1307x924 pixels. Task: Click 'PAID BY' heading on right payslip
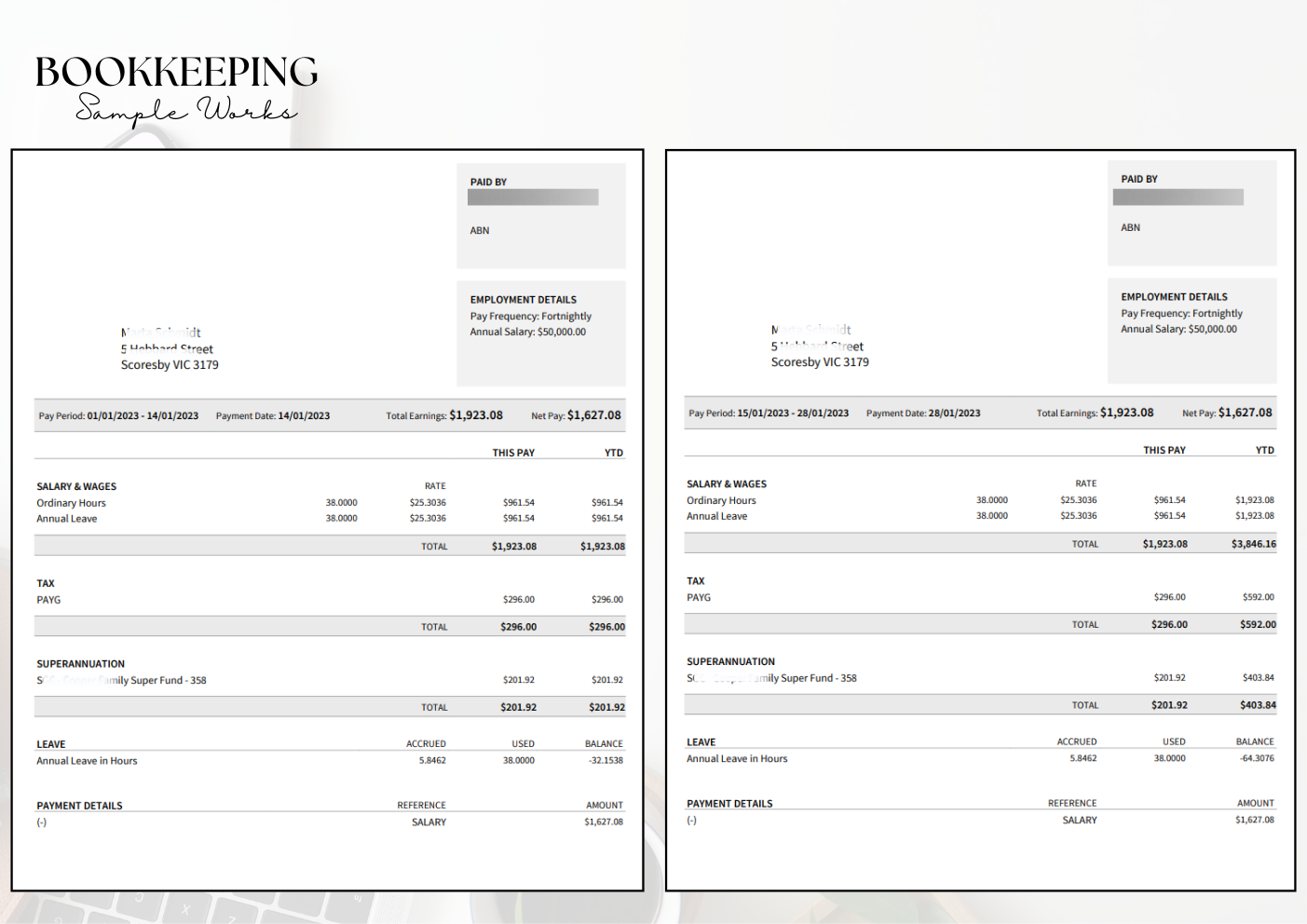pyautogui.click(x=1139, y=179)
